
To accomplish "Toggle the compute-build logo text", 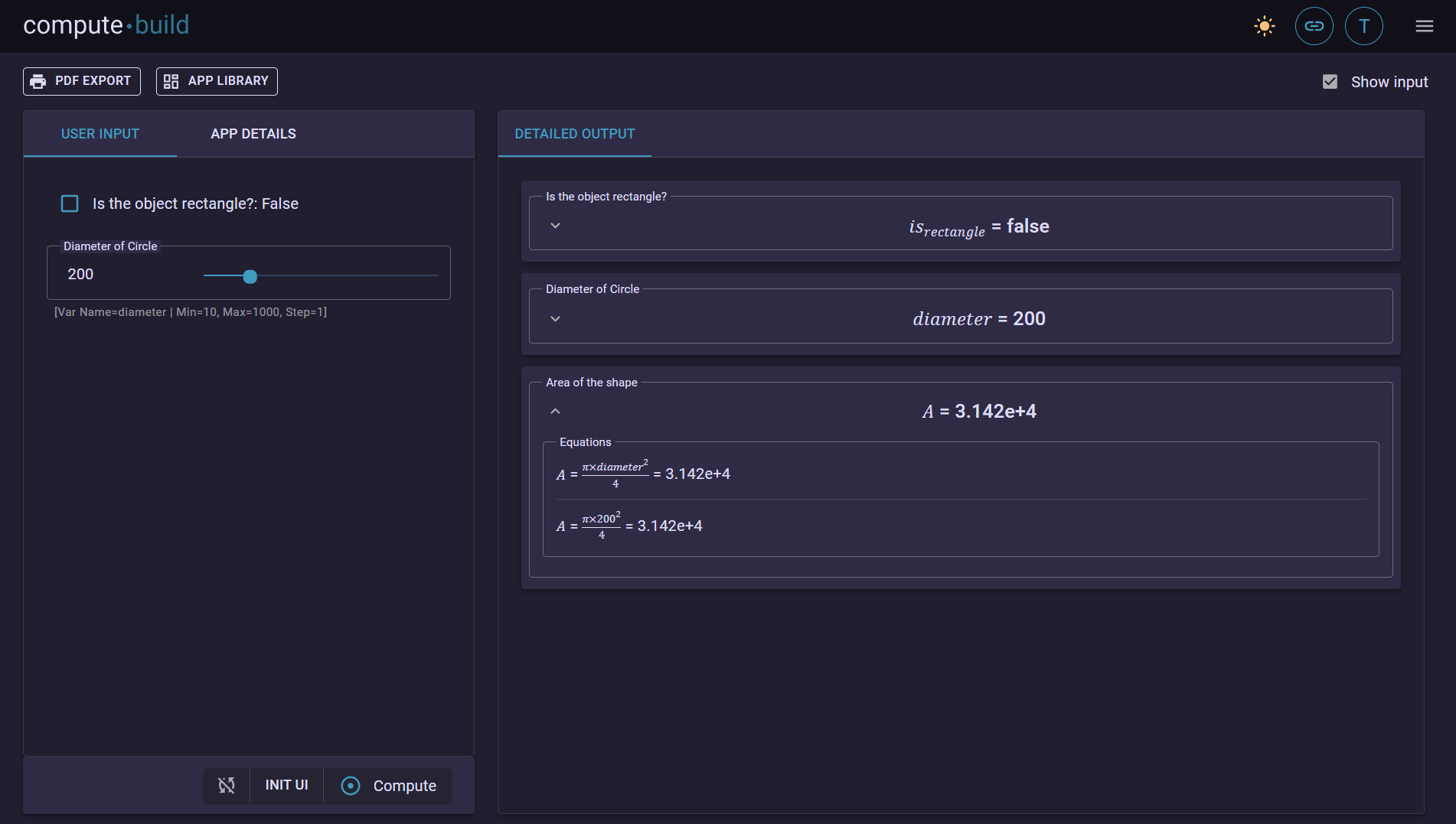I will (105, 25).
